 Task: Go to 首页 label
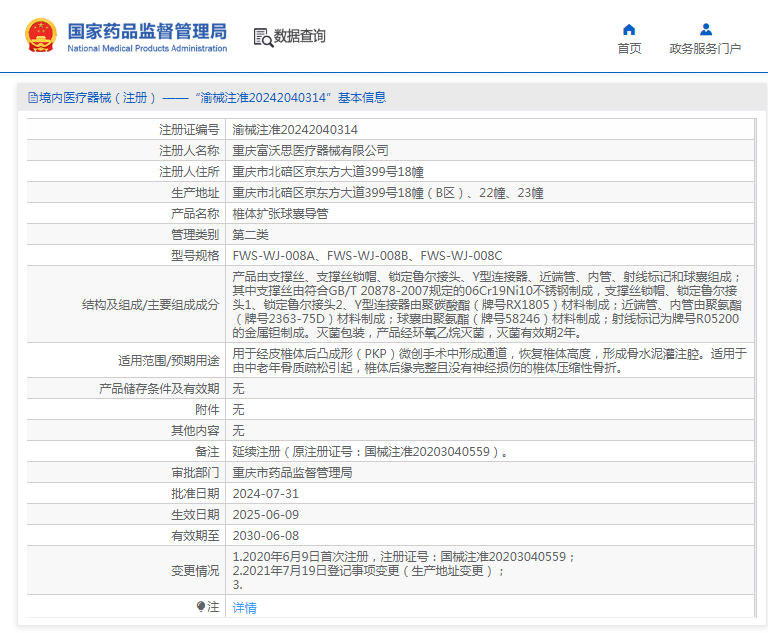pos(629,49)
